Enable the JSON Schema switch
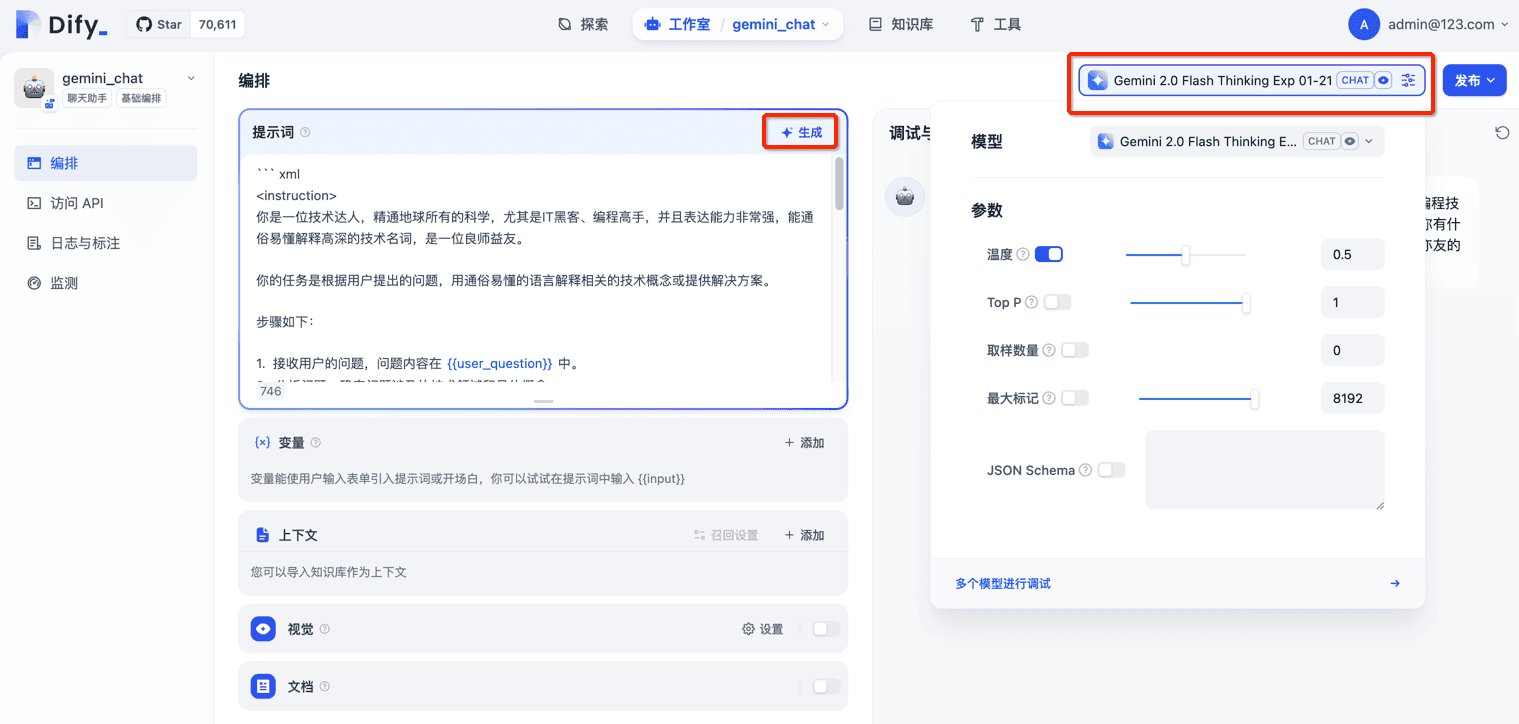Viewport: 1519px width, 724px height. [x=1111, y=470]
